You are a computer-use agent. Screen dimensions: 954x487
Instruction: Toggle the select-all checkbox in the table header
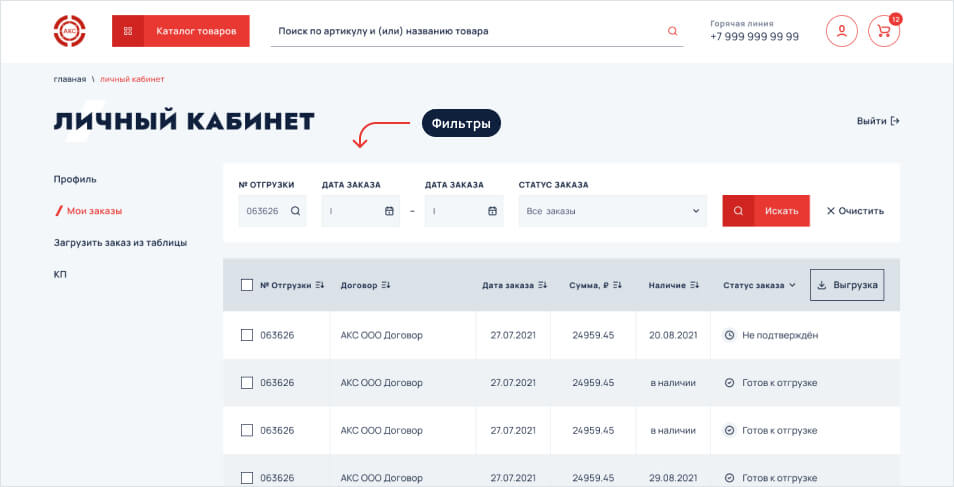(247, 285)
